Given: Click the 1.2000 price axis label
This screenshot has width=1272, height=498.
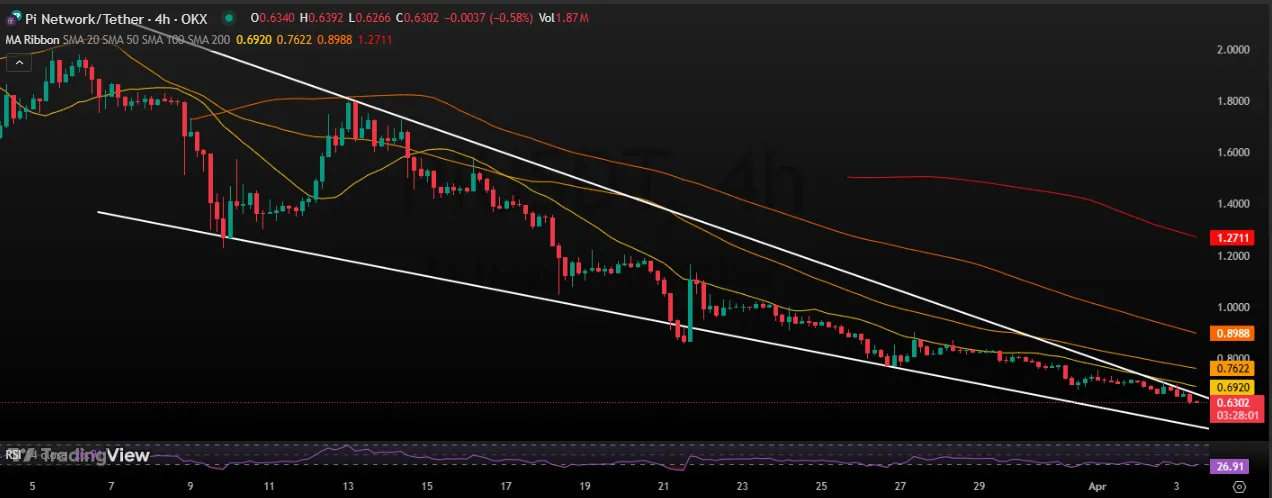Looking at the screenshot, I should pyautogui.click(x=1231, y=256).
